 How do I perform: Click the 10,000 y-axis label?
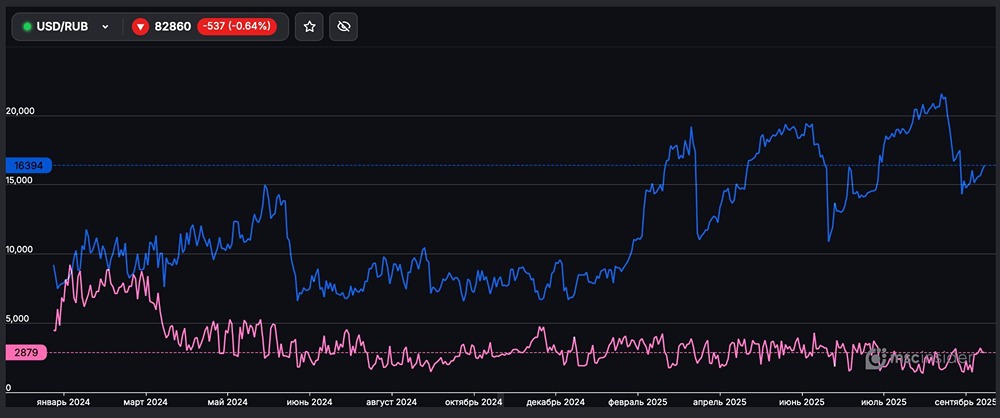pos(20,250)
